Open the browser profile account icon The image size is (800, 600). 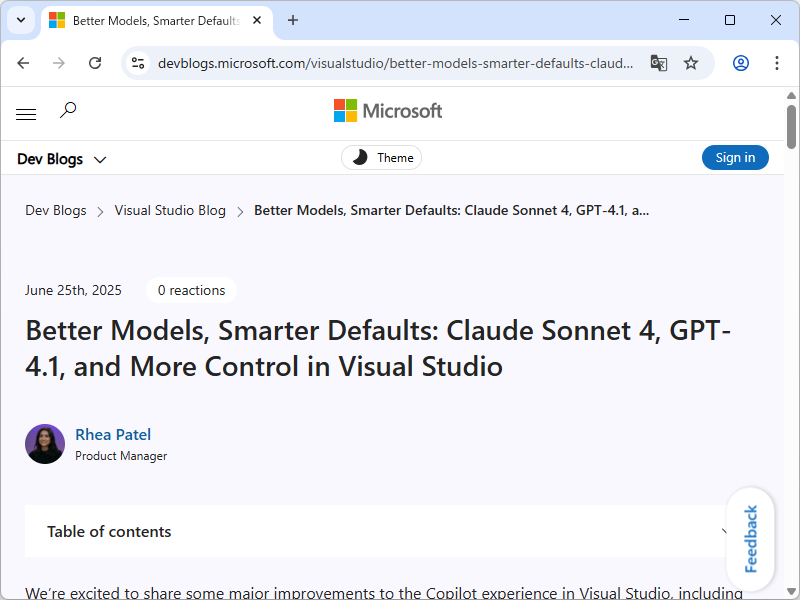740,62
